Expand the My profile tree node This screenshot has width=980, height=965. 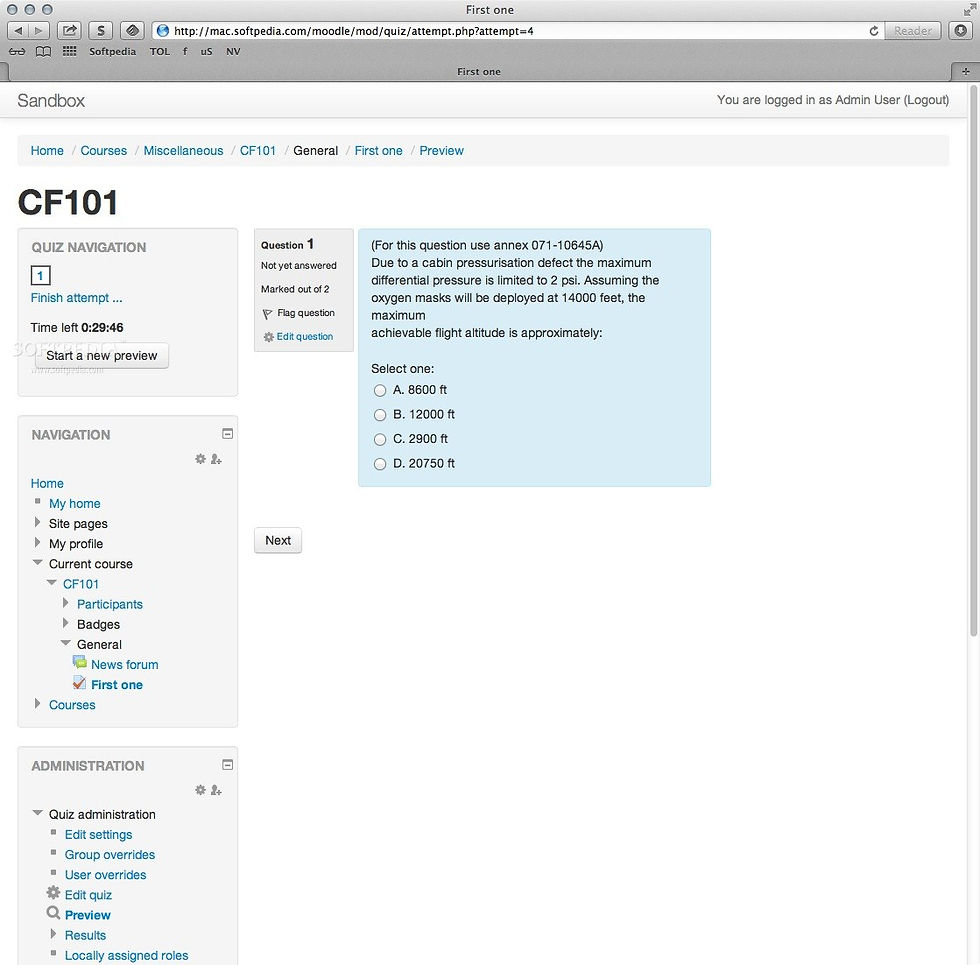pos(37,542)
